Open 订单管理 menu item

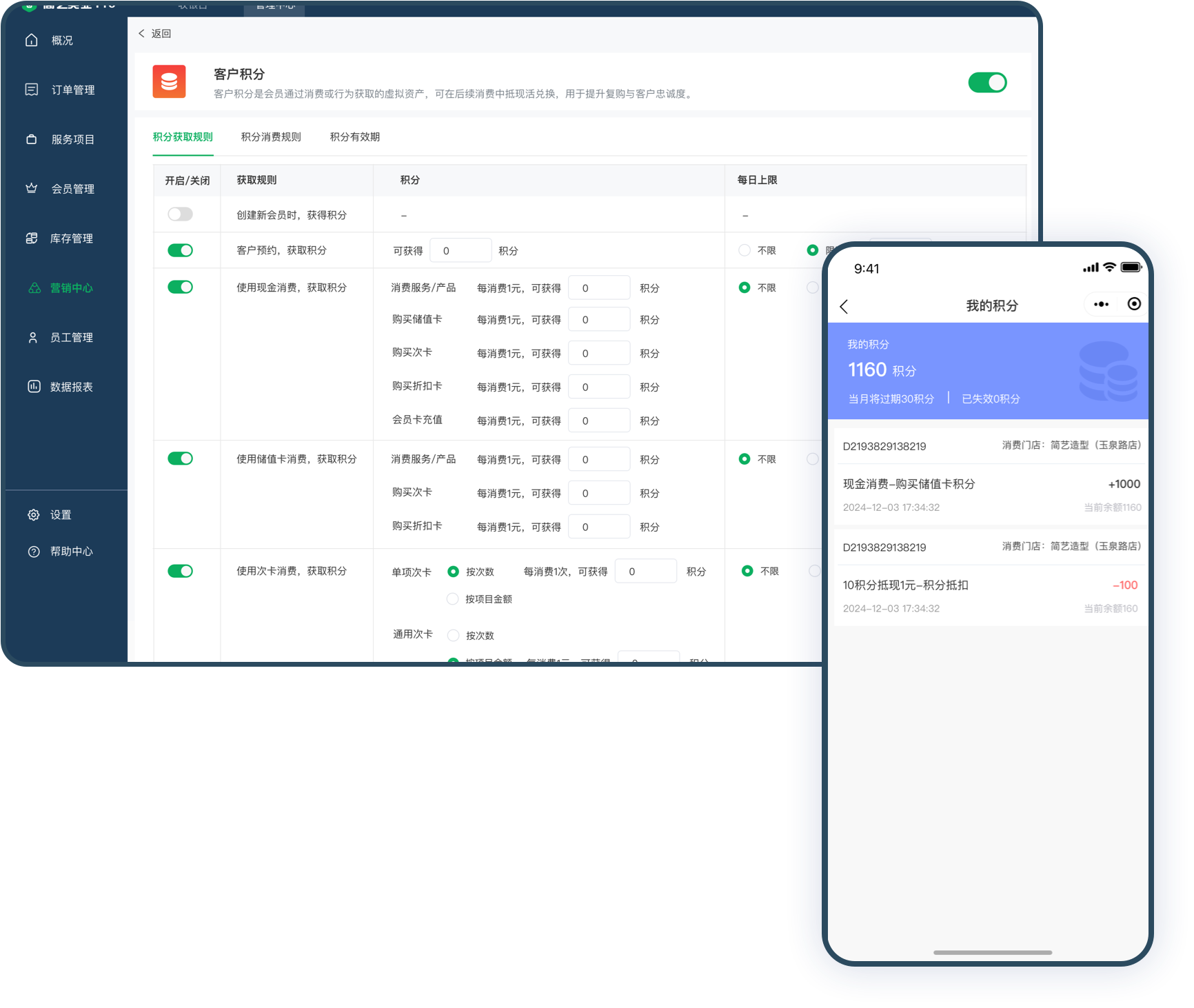pyautogui.click(x=73, y=90)
